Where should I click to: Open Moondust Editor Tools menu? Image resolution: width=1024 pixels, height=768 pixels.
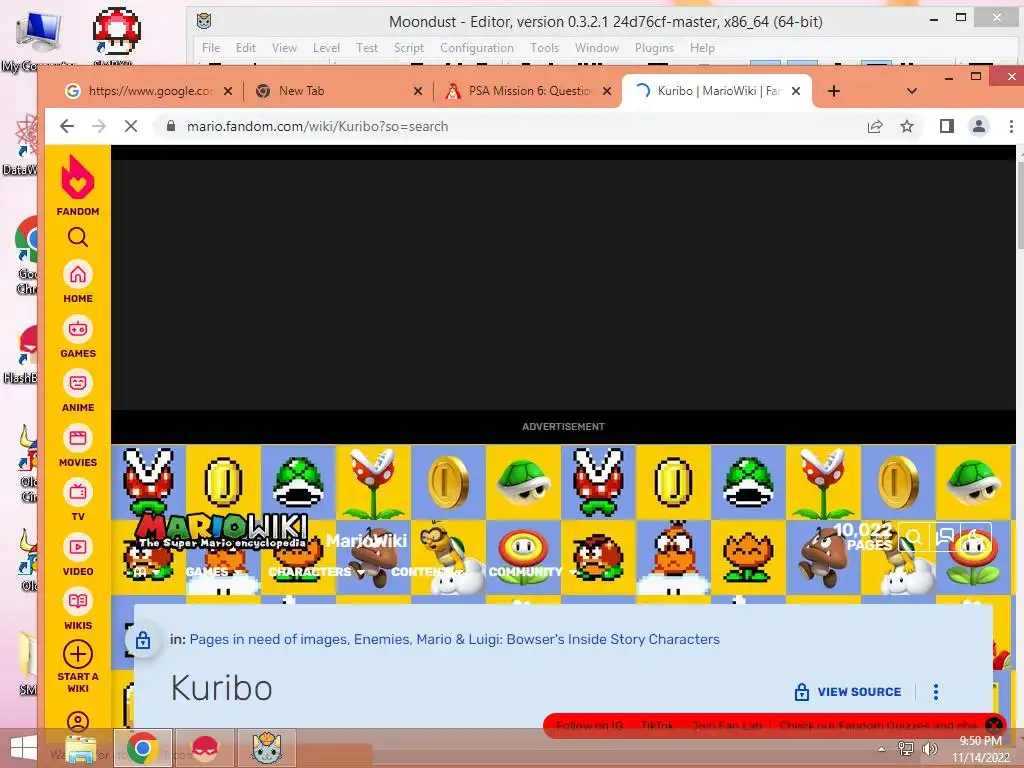click(x=545, y=48)
